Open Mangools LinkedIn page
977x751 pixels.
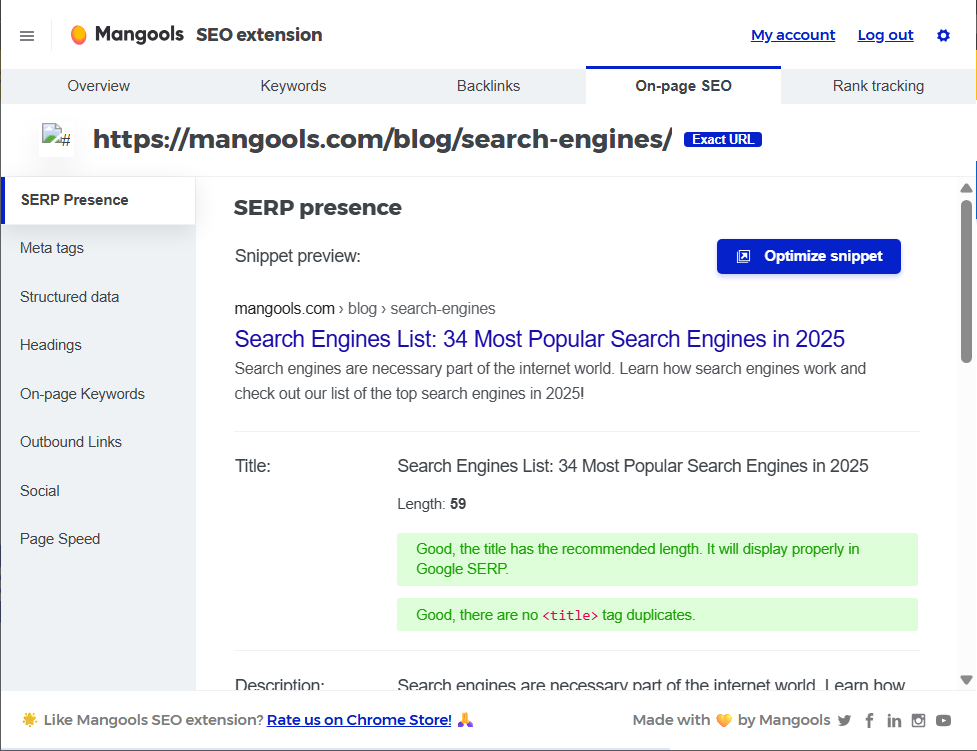pos(894,720)
